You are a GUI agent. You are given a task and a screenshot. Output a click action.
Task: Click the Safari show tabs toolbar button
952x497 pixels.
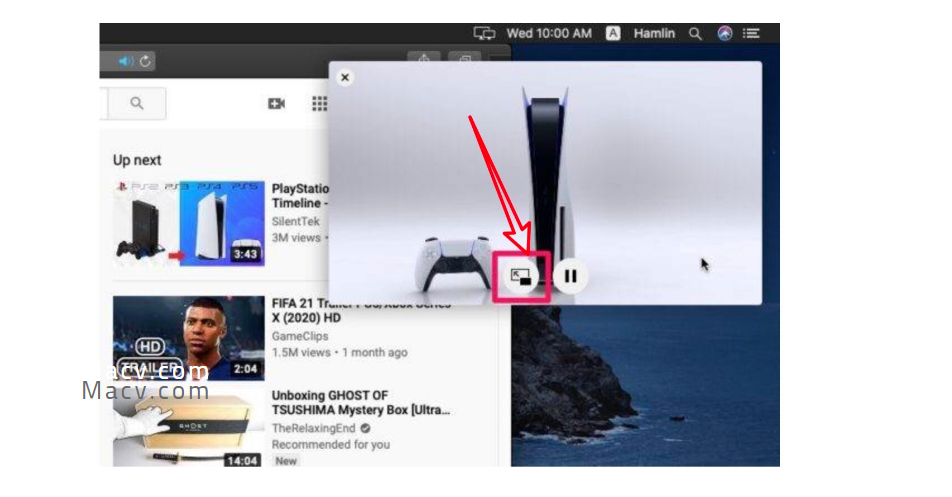pyautogui.click(x=464, y=58)
